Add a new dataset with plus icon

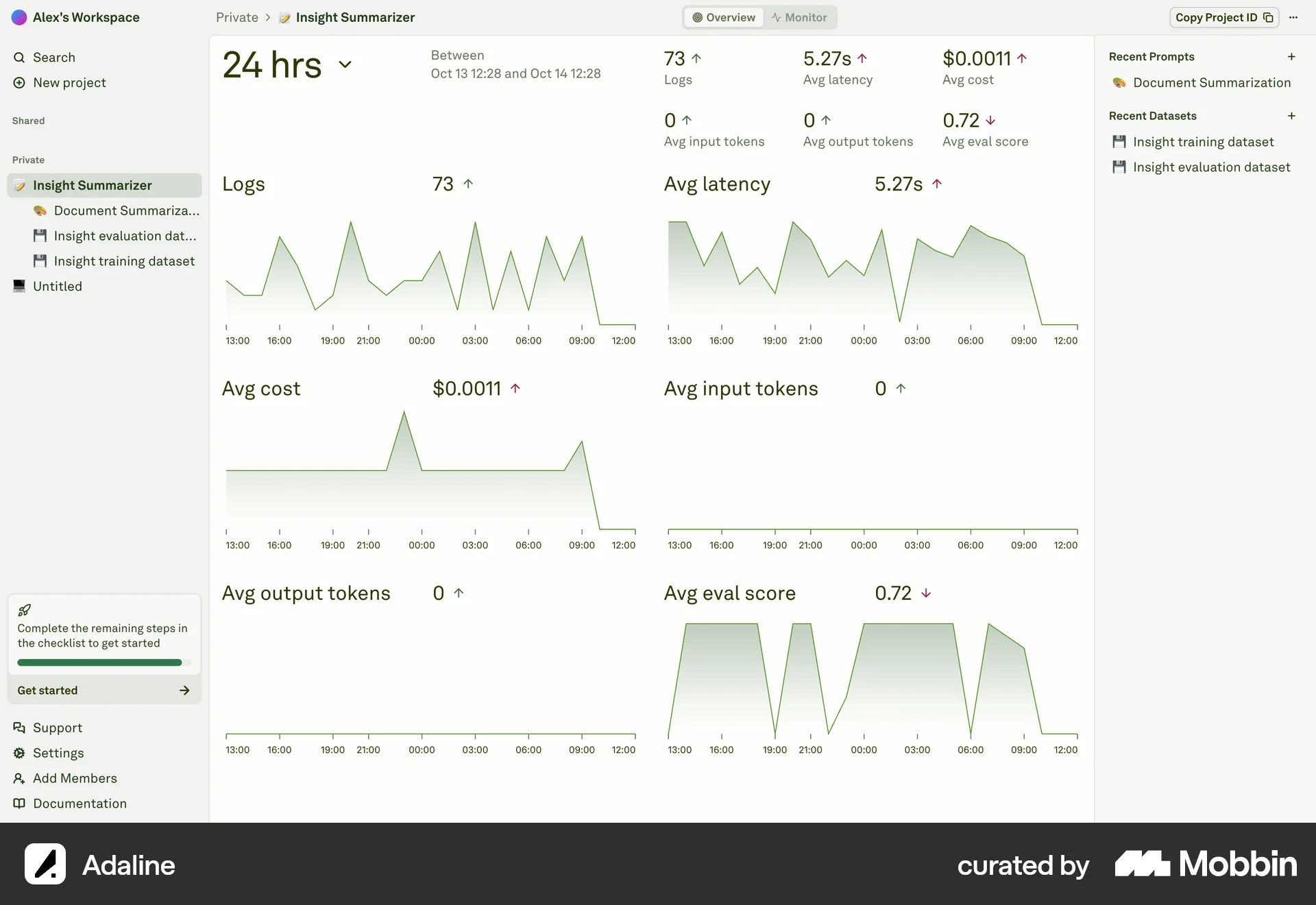(1291, 116)
